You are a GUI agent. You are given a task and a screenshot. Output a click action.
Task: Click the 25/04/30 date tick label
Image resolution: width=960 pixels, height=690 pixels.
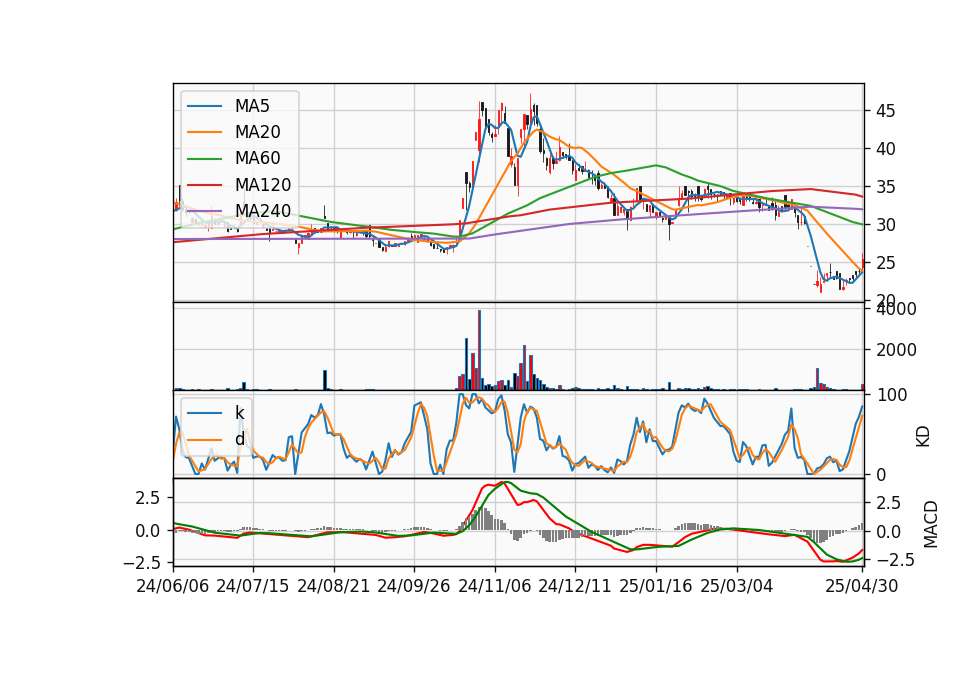click(862, 586)
